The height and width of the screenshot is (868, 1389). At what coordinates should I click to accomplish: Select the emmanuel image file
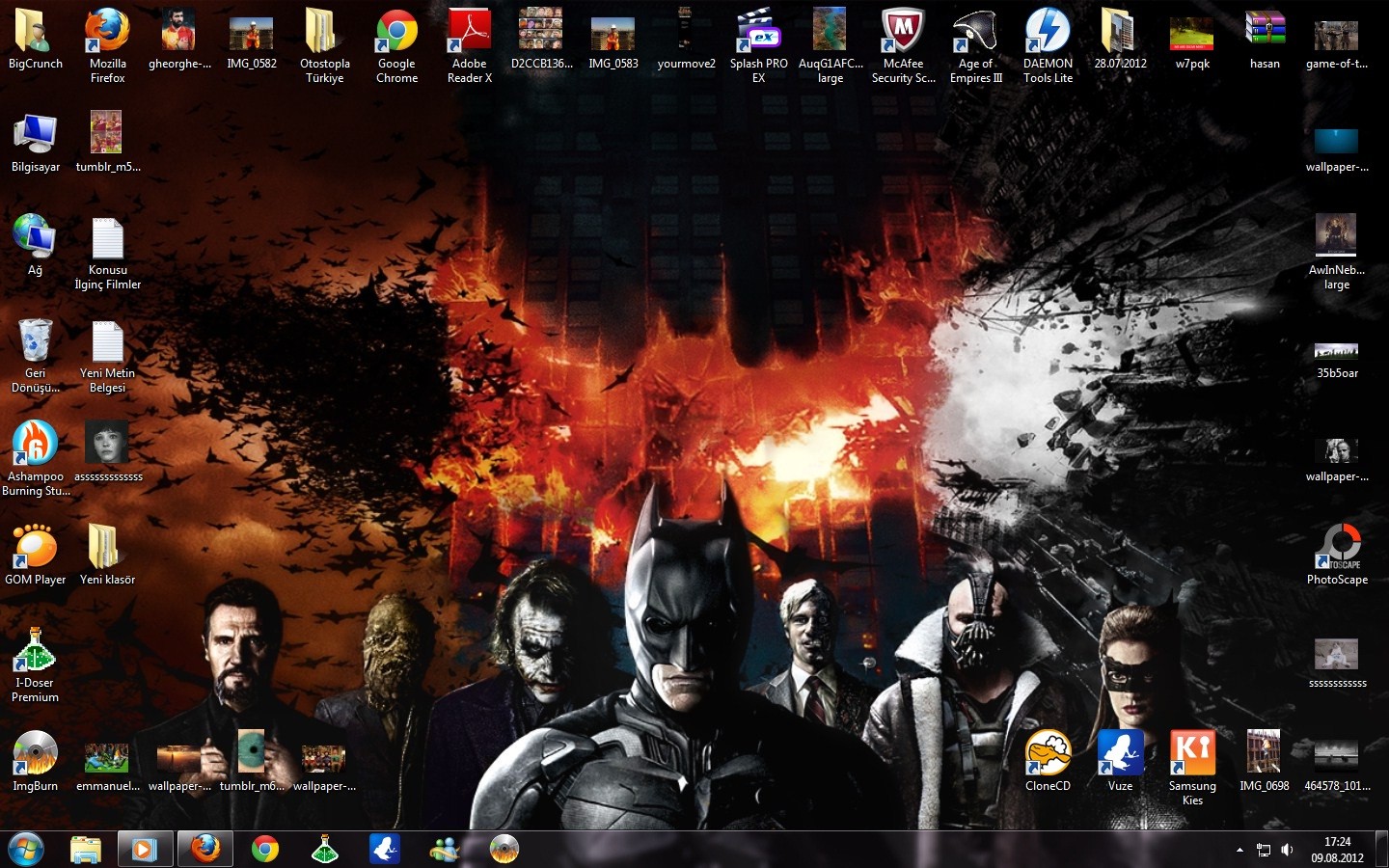(107, 757)
